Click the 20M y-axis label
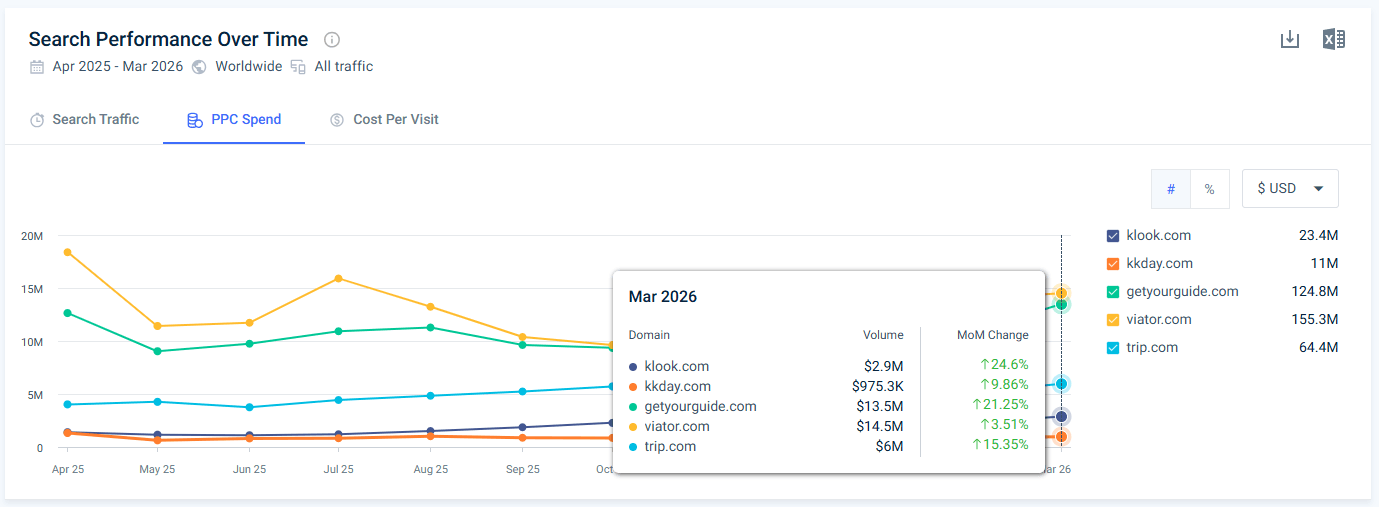 (32, 236)
